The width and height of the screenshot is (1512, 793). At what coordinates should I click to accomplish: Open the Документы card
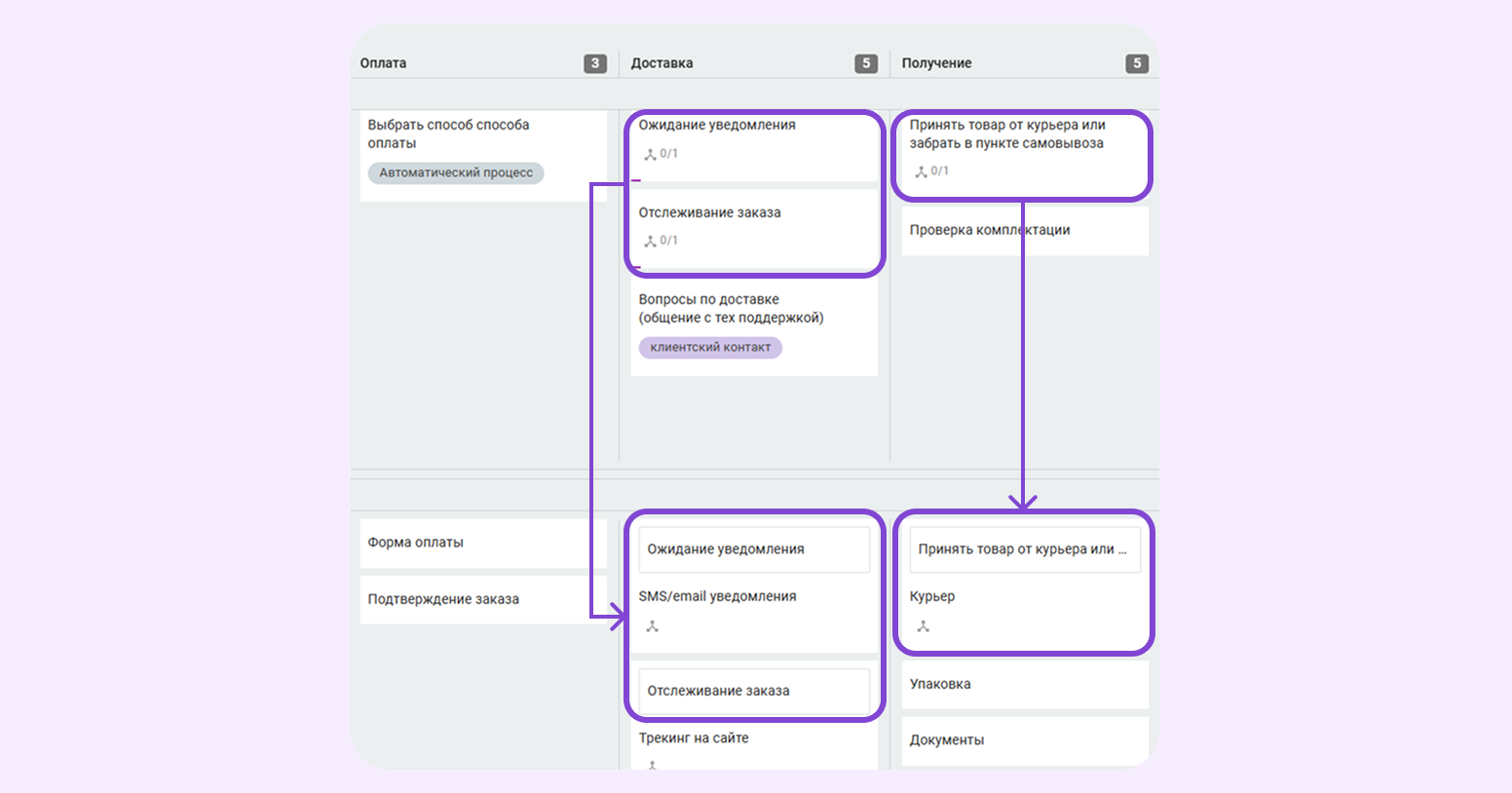(1025, 740)
